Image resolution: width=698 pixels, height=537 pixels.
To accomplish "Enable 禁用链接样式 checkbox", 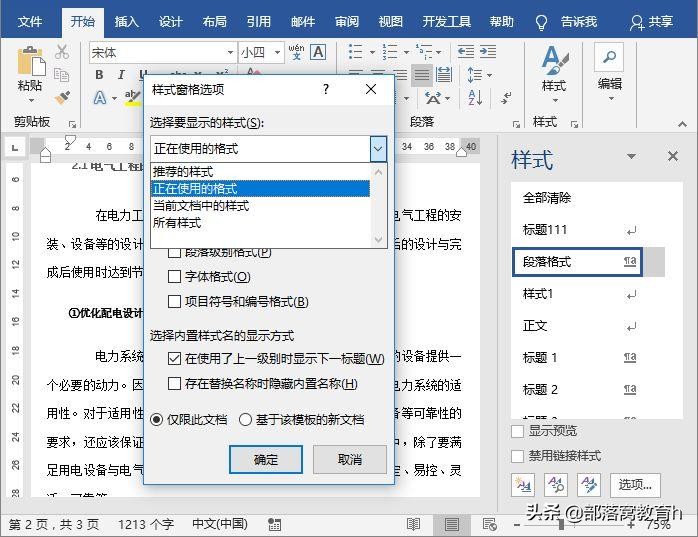I will coord(517,456).
